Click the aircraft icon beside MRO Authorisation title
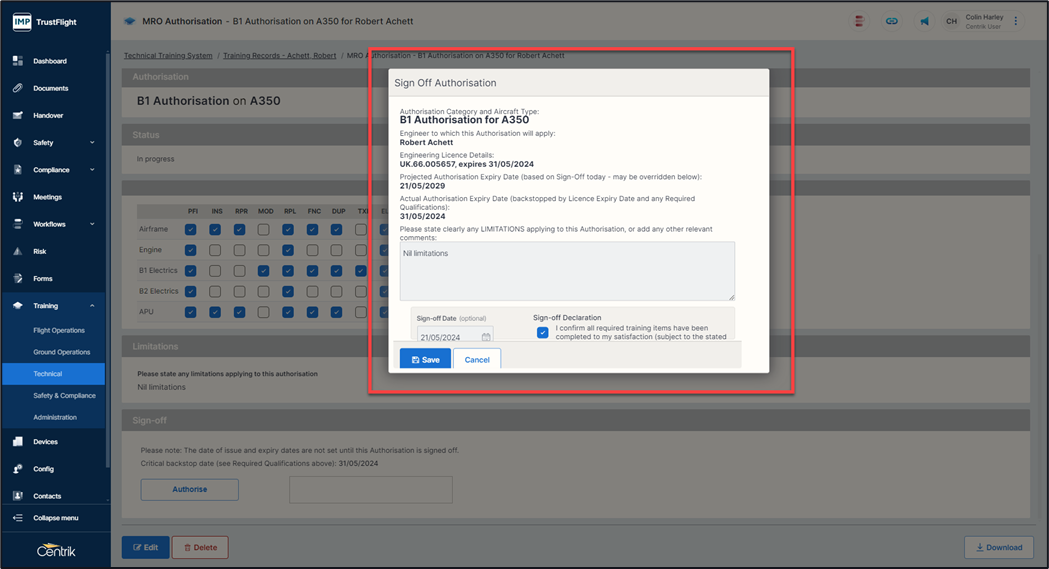Viewport: 1049px width, 569px height. pyautogui.click(x=130, y=21)
